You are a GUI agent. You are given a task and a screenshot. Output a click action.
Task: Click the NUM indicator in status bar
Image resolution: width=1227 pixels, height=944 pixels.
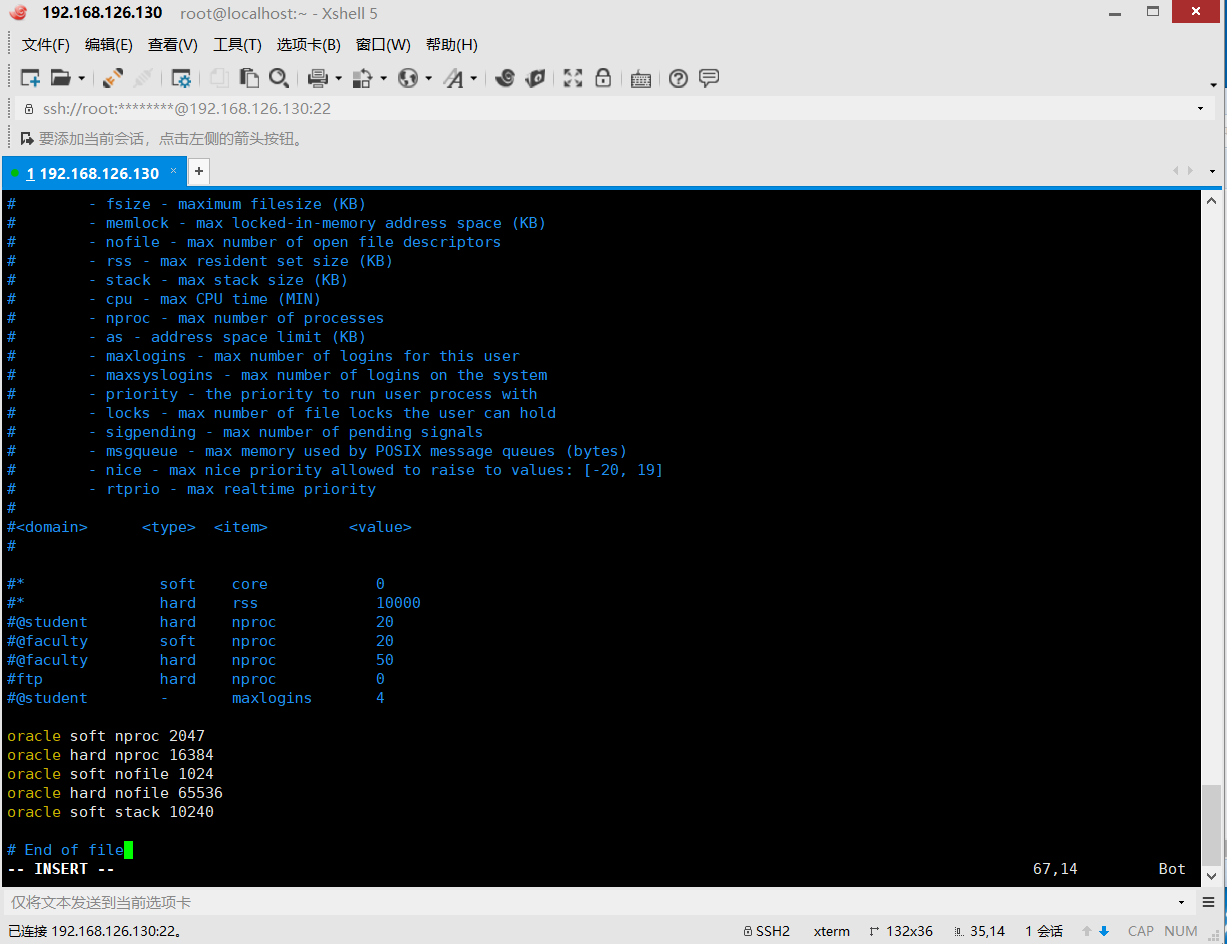[x=1181, y=931]
